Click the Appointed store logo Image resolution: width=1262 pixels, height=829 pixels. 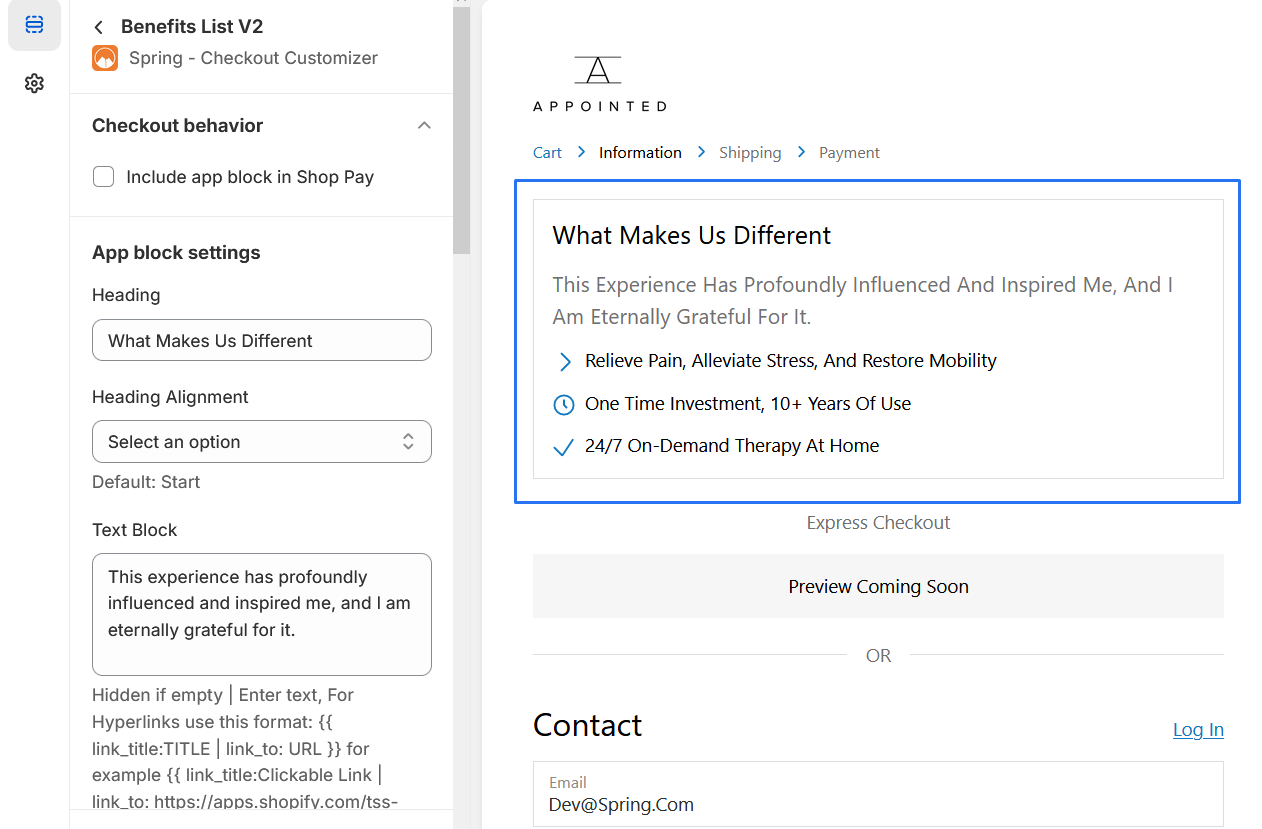[599, 83]
